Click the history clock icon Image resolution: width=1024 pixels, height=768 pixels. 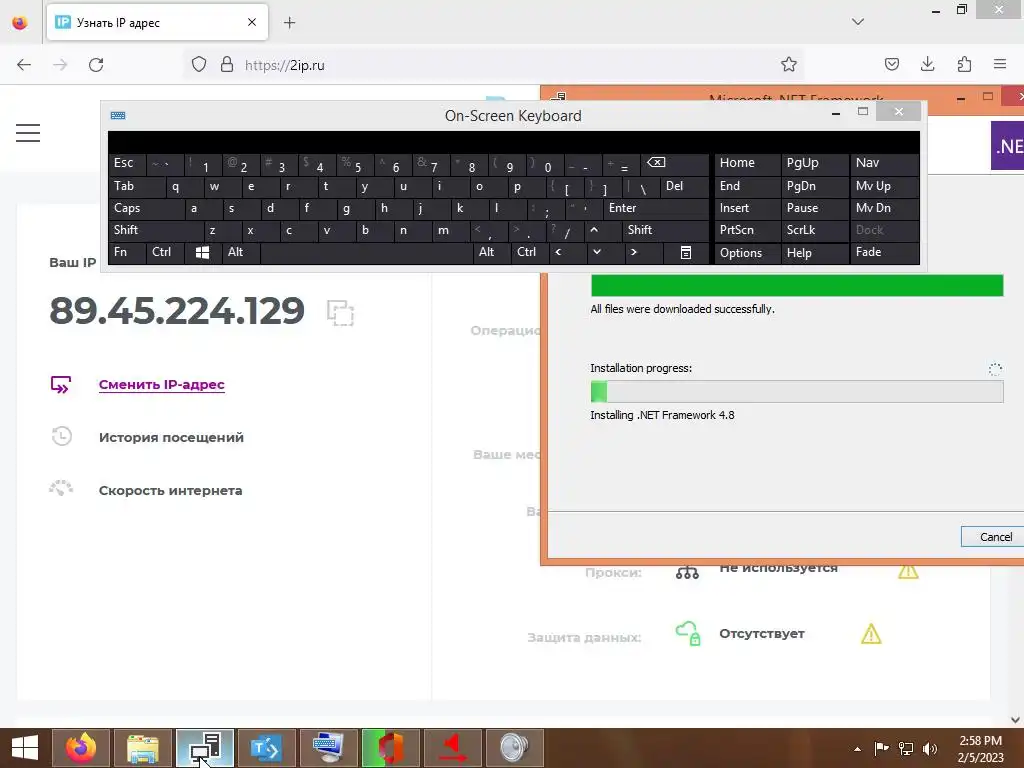[61, 436]
